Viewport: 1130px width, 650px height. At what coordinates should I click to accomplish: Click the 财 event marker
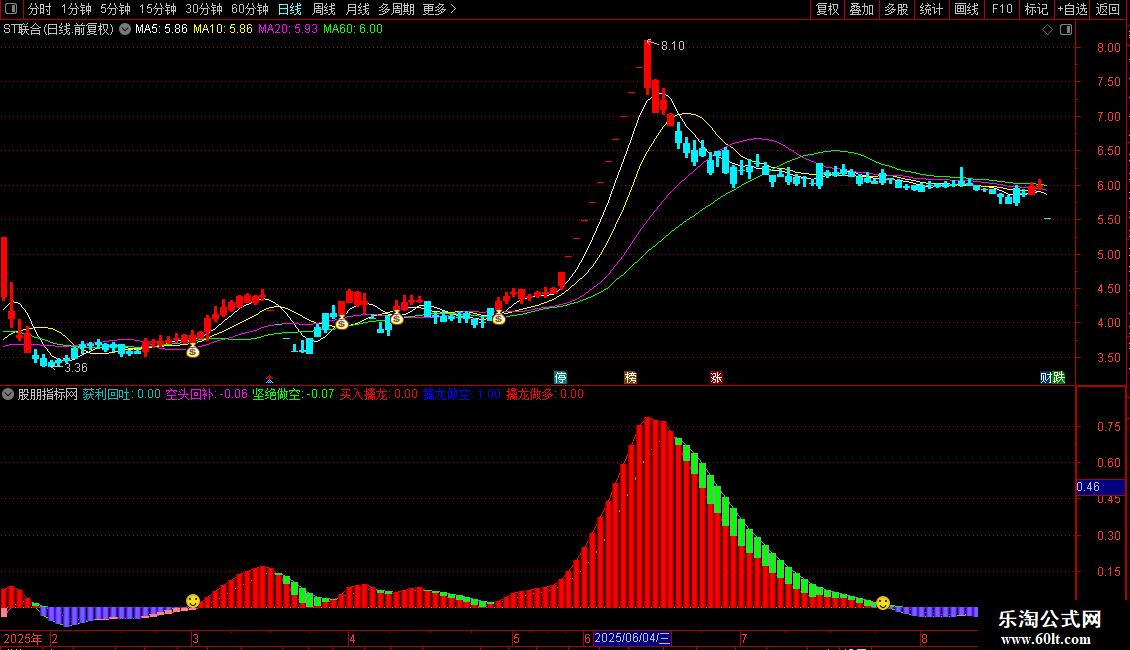[x=1046, y=378]
